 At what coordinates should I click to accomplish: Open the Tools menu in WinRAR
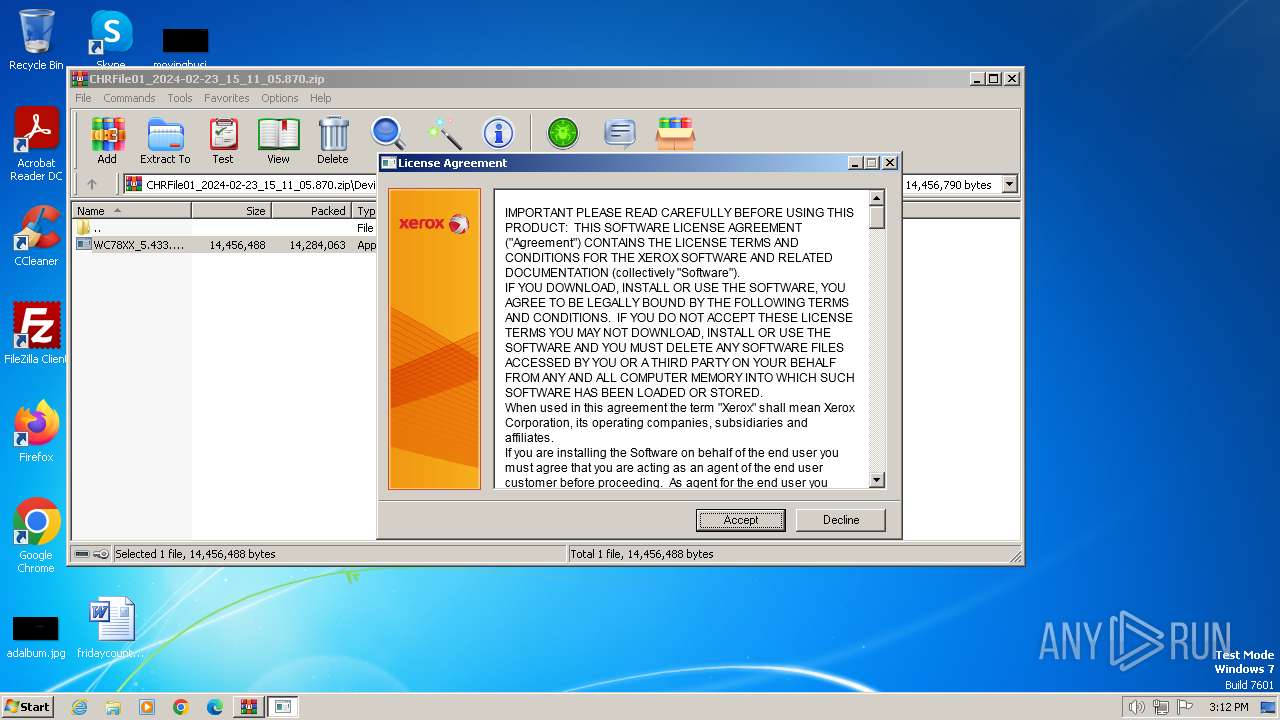(180, 98)
